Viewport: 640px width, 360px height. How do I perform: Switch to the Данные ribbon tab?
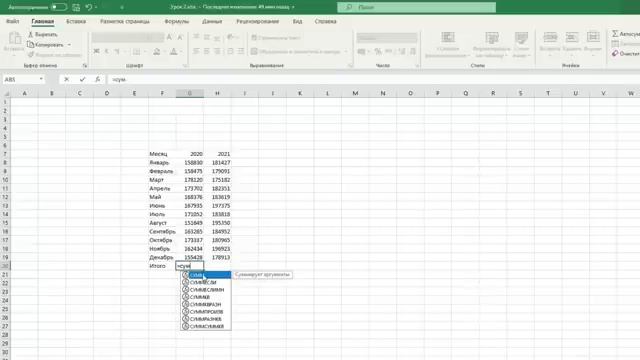212,21
